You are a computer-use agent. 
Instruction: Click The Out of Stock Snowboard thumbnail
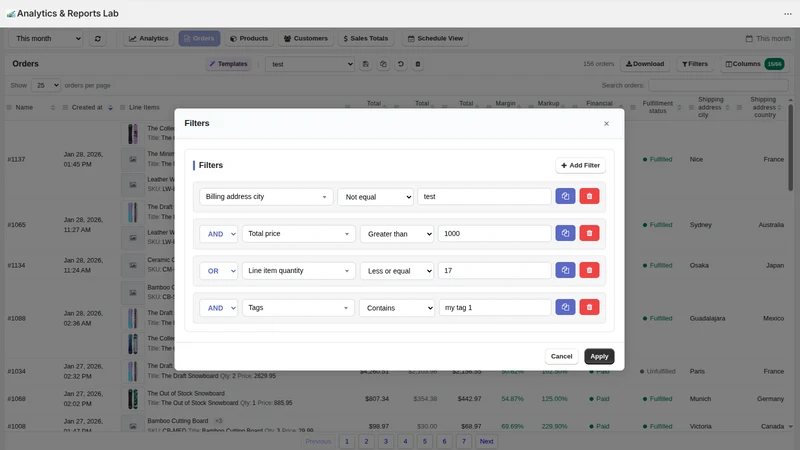pyautogui.click(x=133, y=398)
